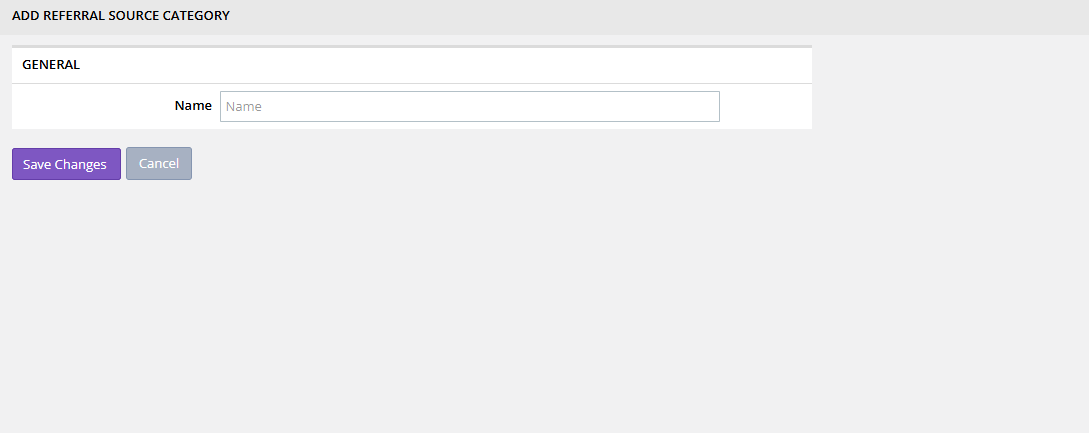Focus the text box with Name placeholder

469,106
